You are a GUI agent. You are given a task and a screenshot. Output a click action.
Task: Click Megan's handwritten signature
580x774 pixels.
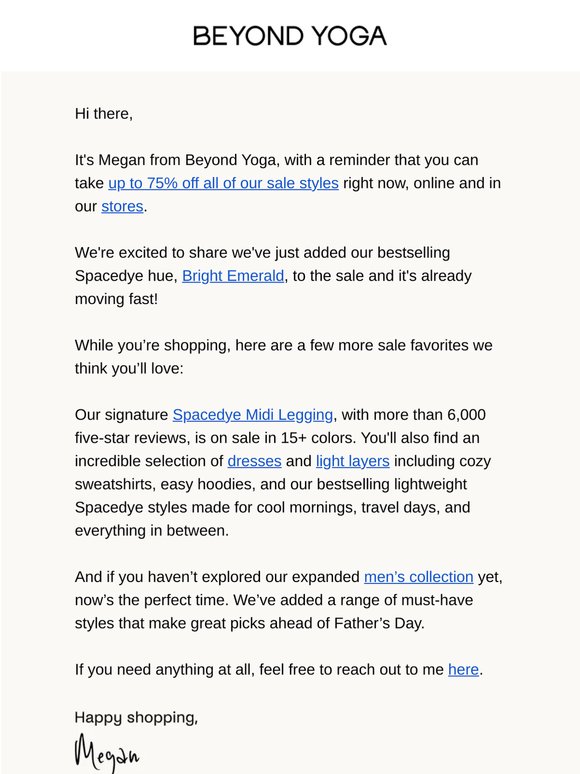pyautogui.click(x=107, y=753)
